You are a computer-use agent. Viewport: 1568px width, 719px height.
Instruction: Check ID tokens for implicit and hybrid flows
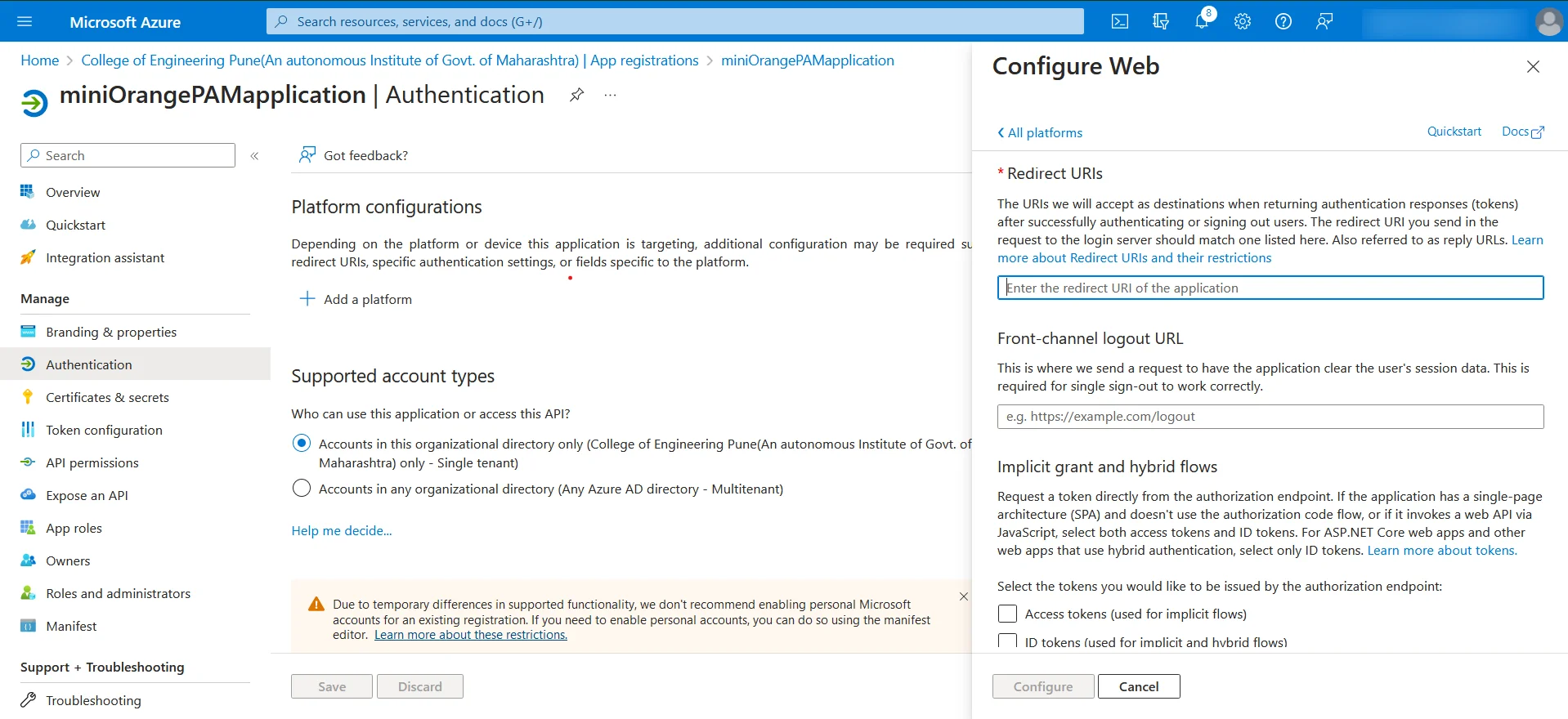tap(1008, 641)
